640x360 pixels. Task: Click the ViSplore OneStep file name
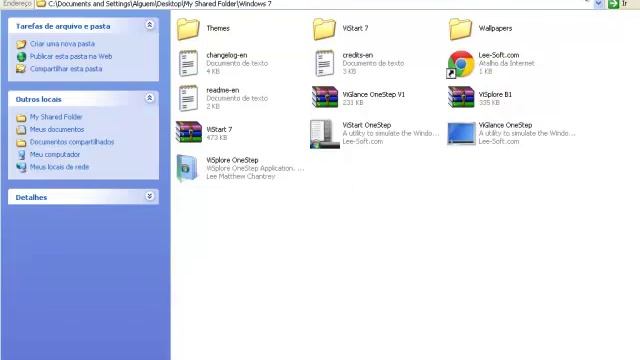(232, 160)
